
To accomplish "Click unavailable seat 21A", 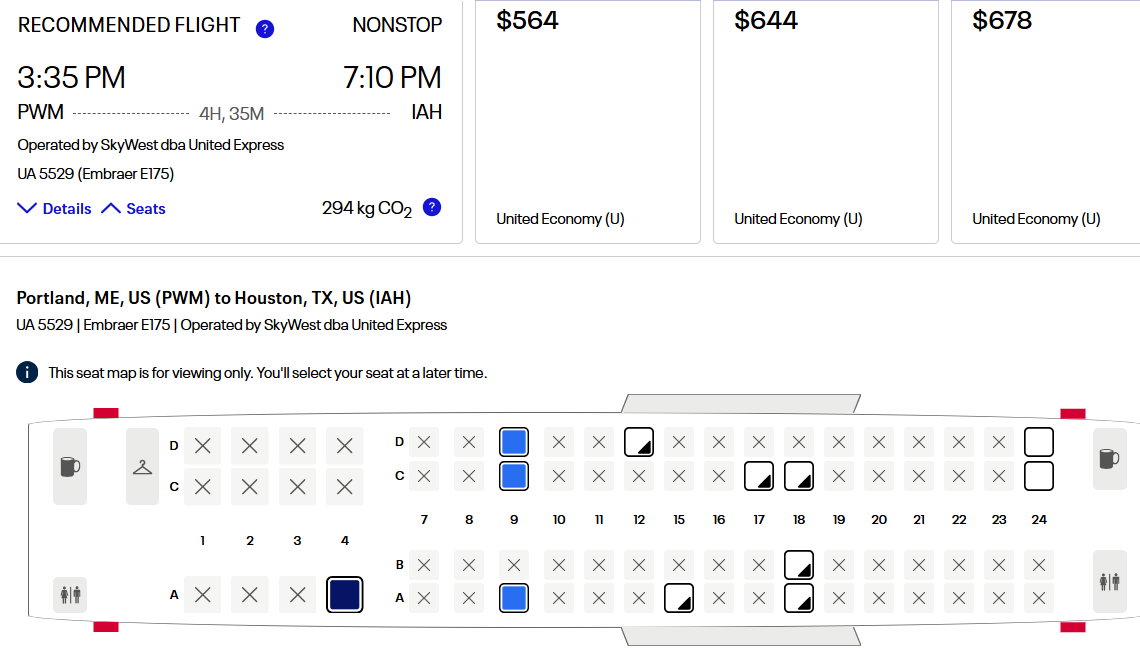I will 919,598.
